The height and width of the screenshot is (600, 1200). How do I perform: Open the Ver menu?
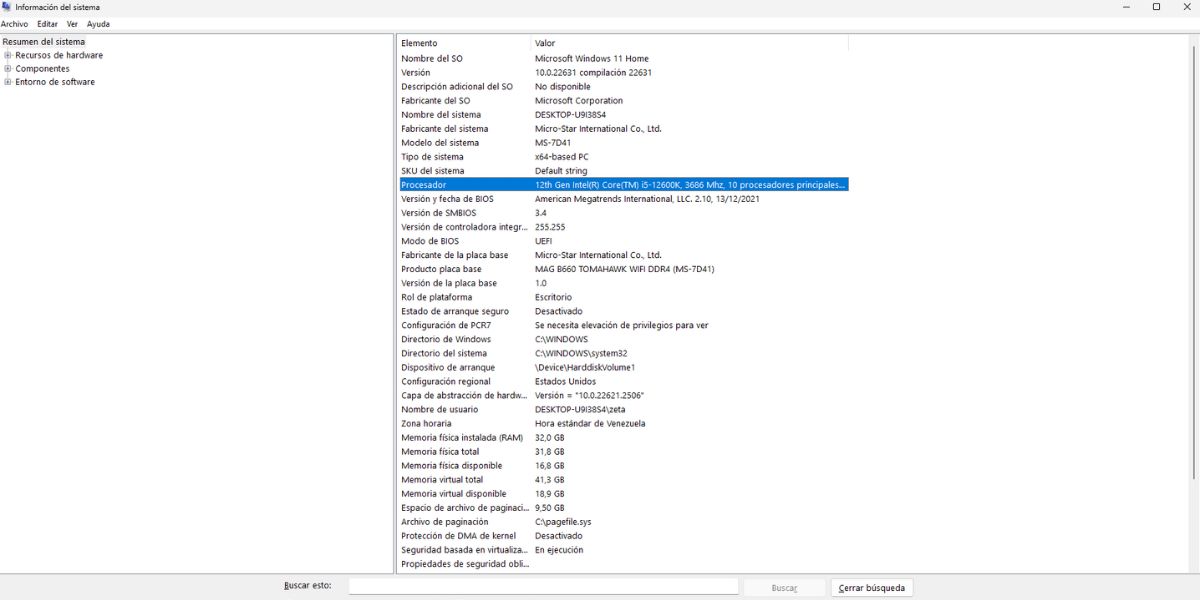click(72, 23)
